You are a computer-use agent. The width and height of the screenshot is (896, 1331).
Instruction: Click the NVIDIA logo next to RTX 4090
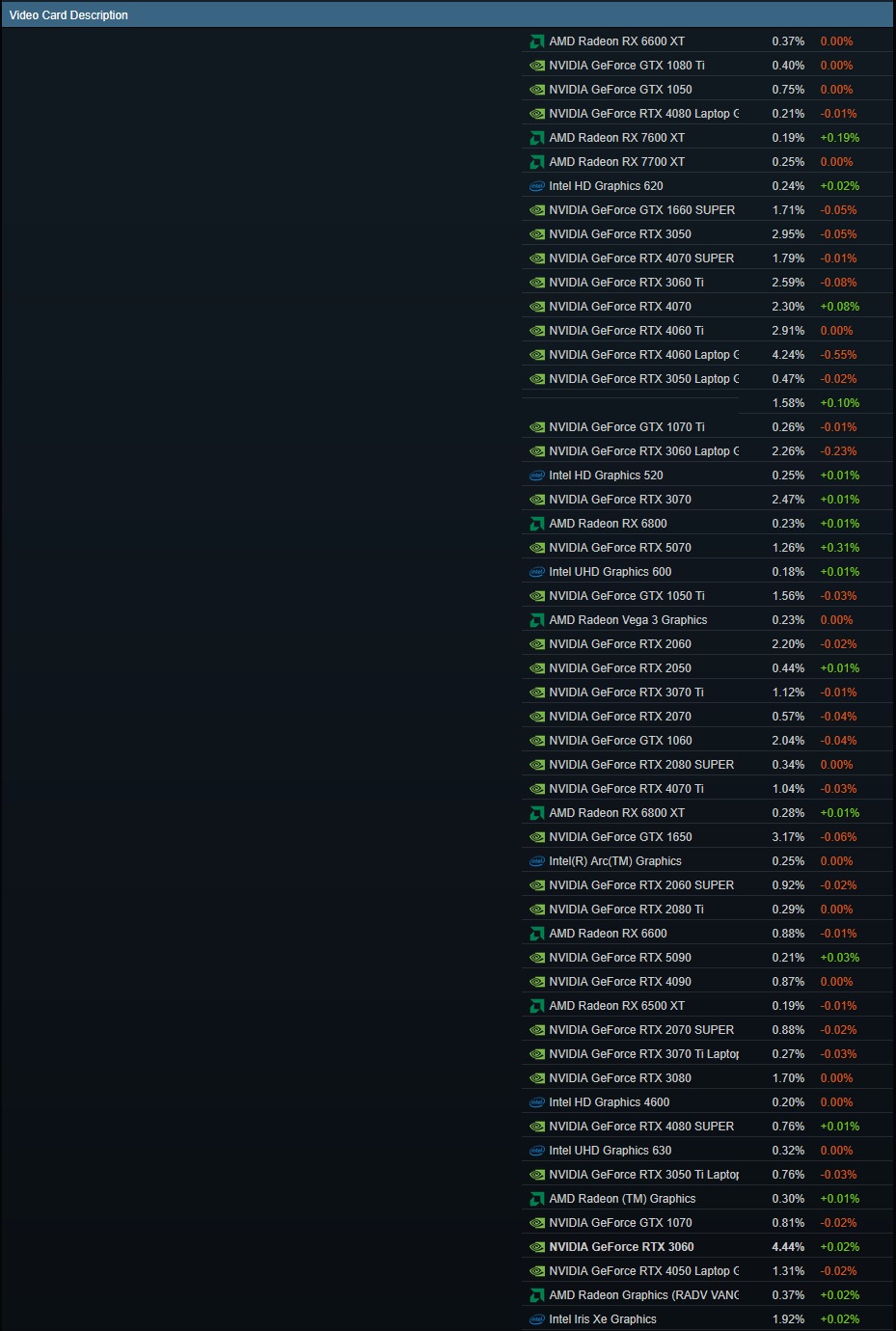(x=537, y=982)
